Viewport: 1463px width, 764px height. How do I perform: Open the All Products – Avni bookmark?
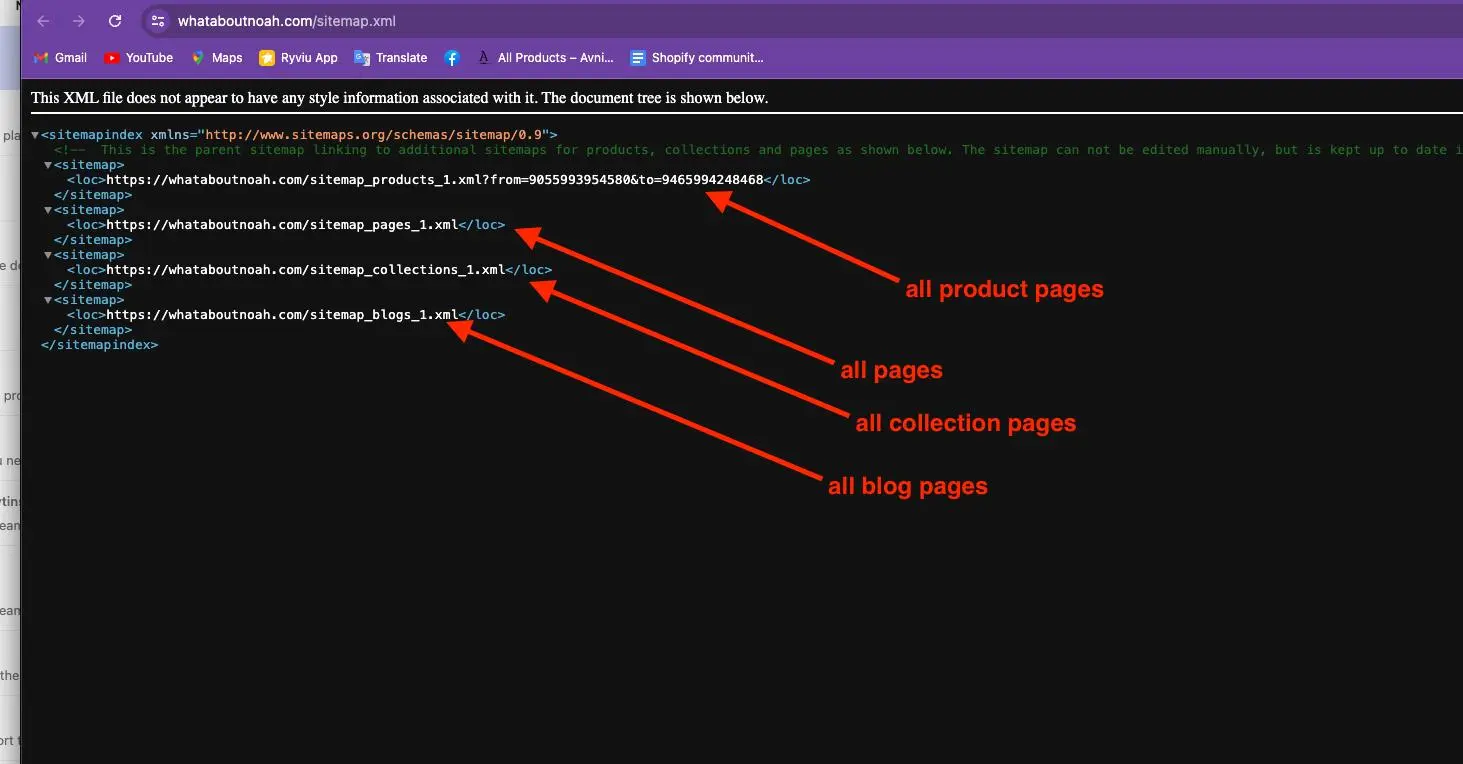[x=545, y=58]
